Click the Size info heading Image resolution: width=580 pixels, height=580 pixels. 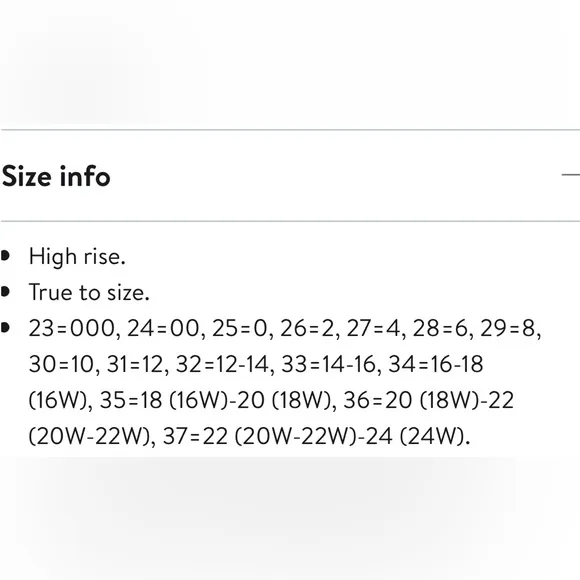56,176
